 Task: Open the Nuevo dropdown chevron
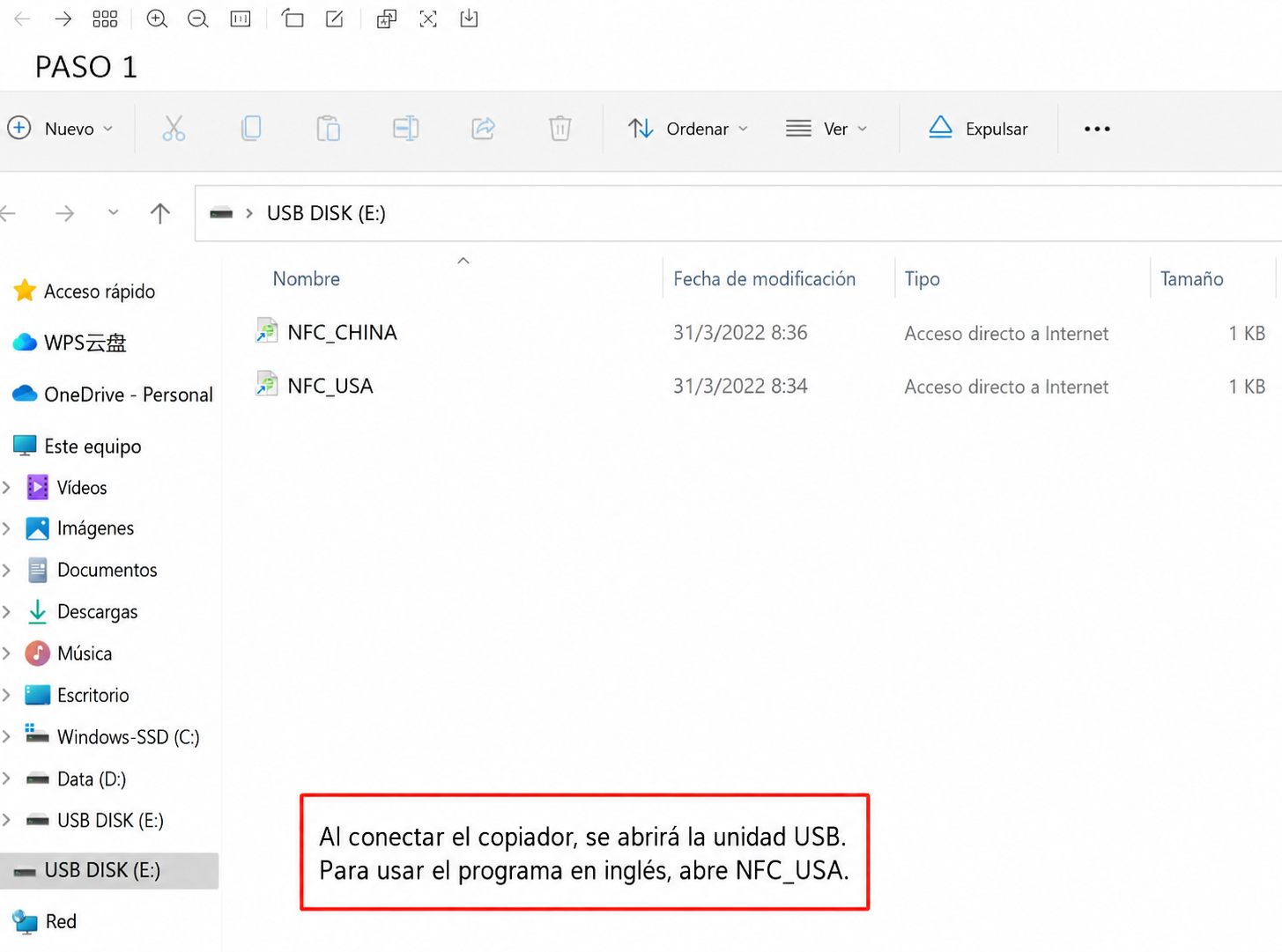[108, 129]
